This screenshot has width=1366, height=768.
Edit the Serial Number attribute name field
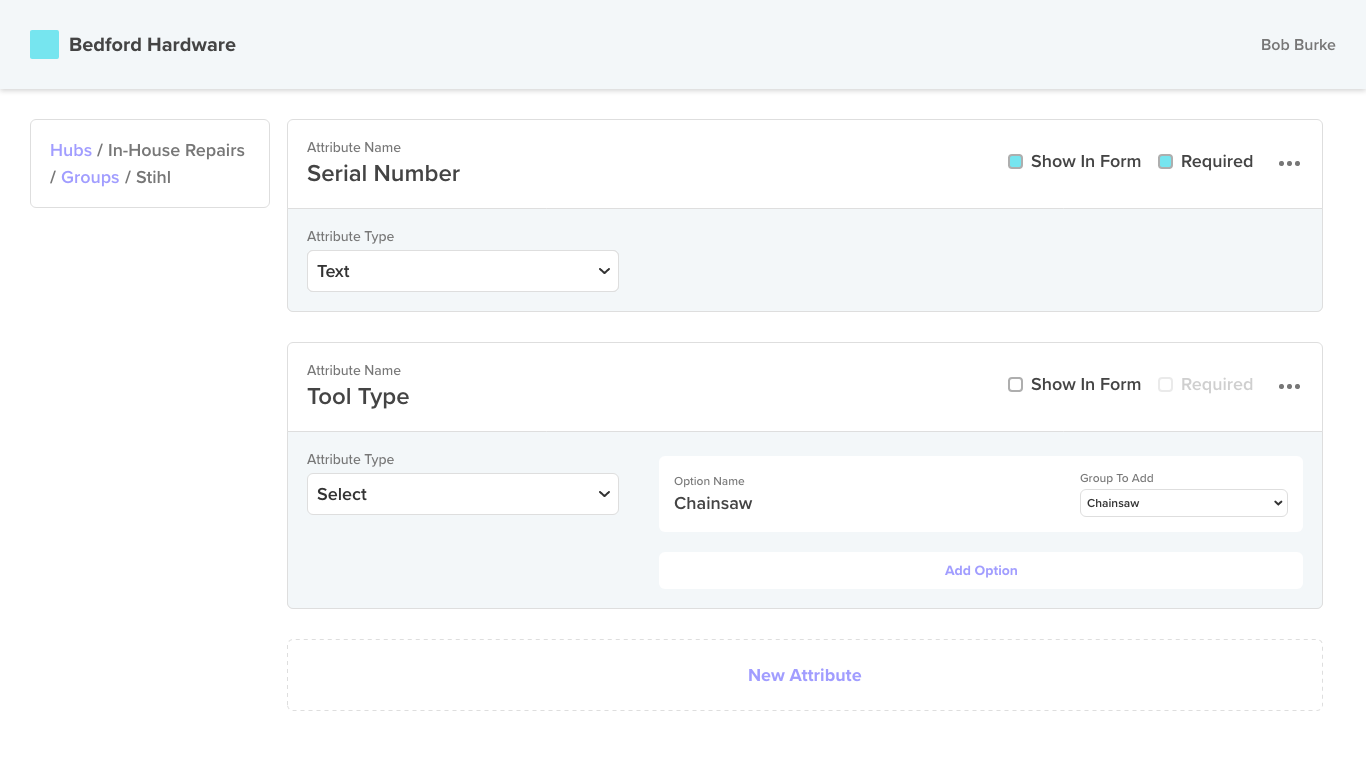[x=383, y=174]
